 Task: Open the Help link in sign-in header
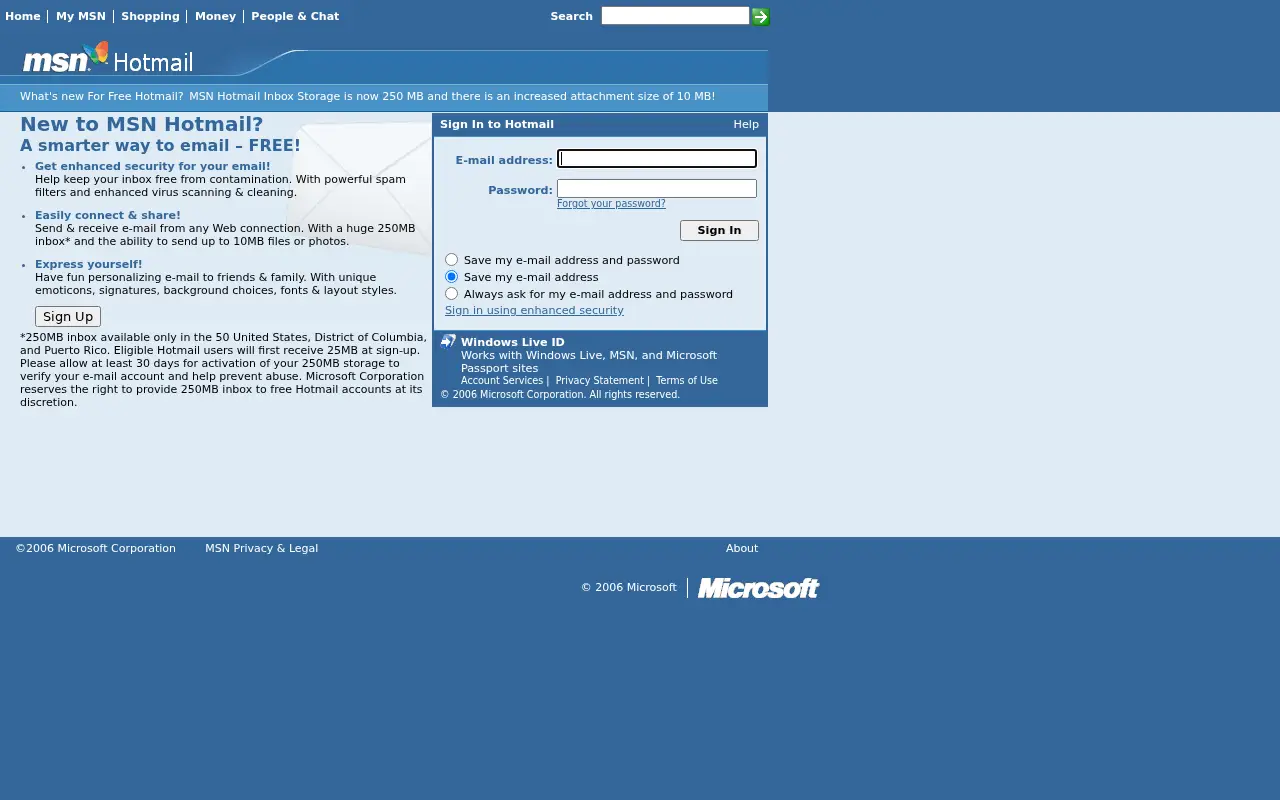pos(746,124)
